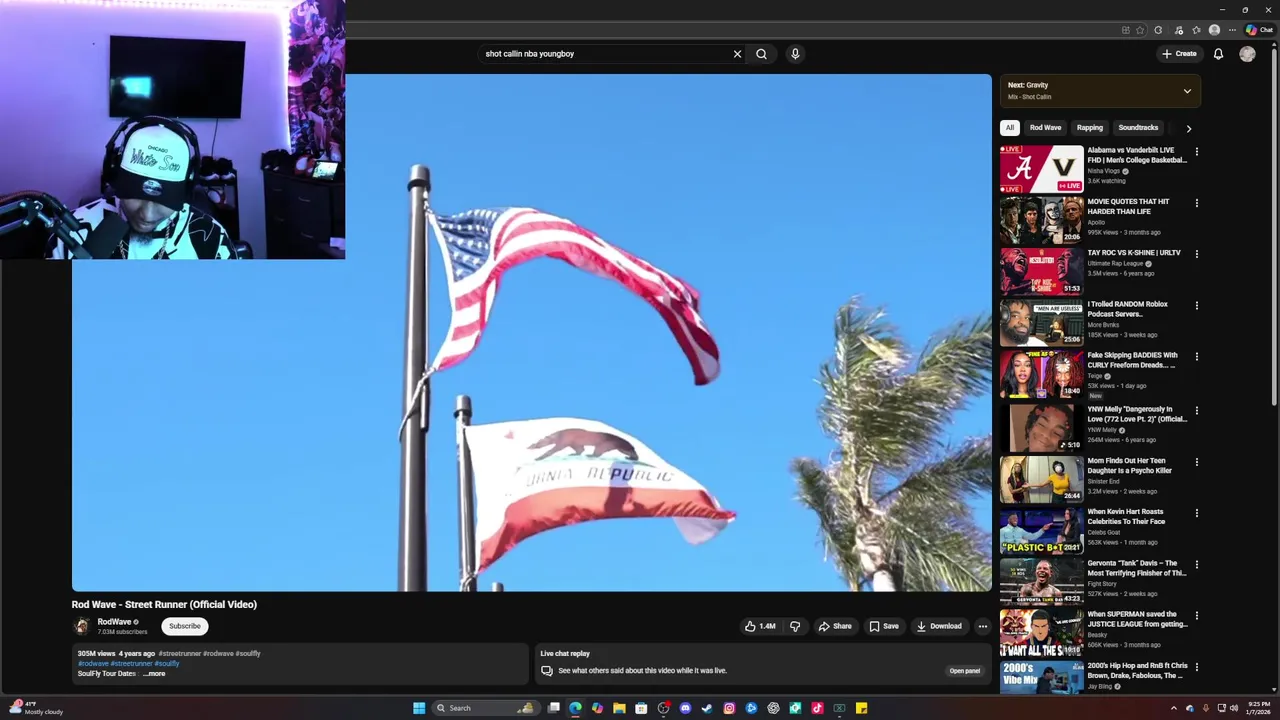Open options for Fake Skipping Baddies video
Viewport: 1280px width, 720px height.
pyautogui.click(x=1196, y=357)
